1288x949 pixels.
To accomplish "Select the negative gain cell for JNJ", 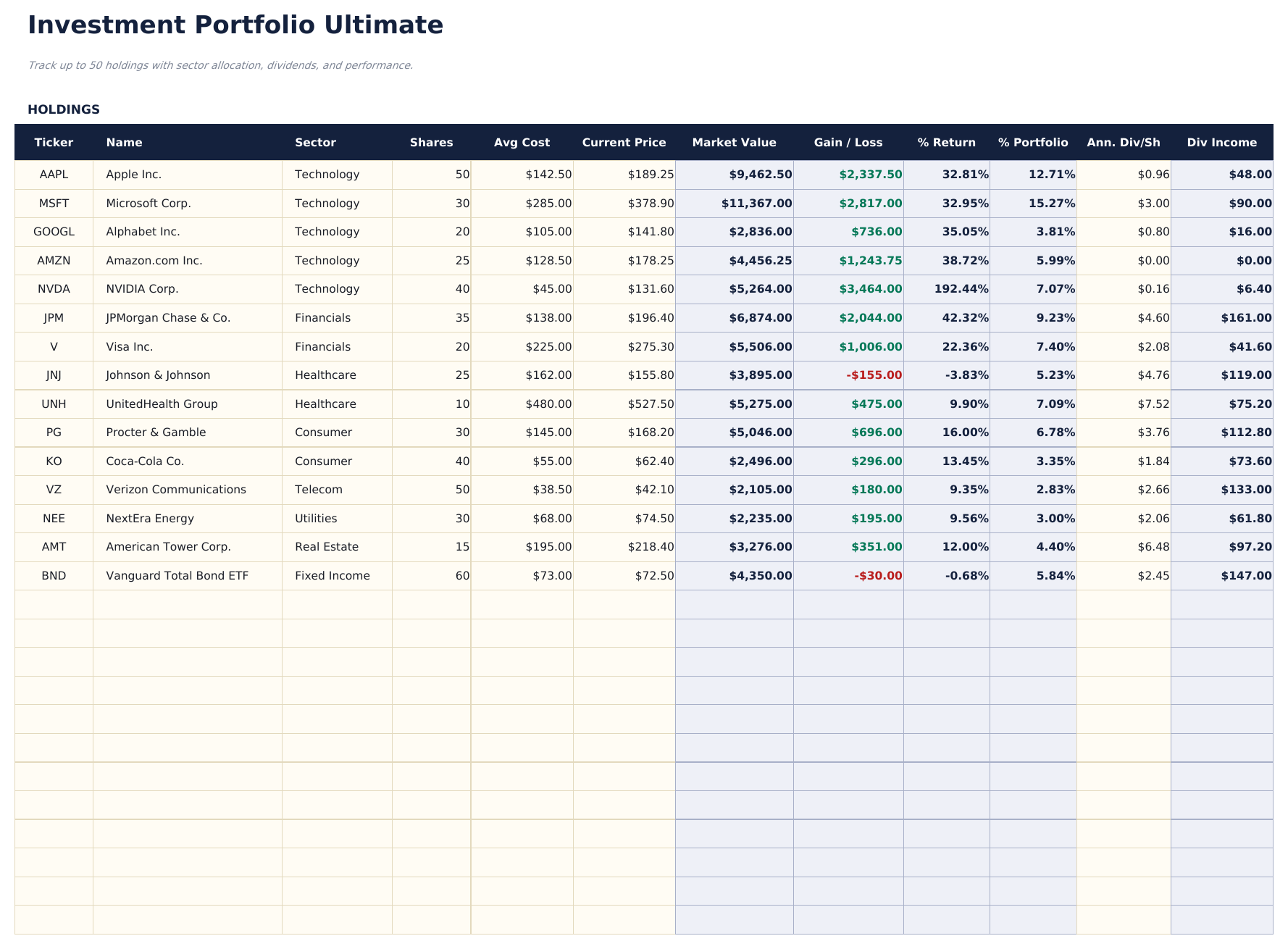I will coord(875,375).
